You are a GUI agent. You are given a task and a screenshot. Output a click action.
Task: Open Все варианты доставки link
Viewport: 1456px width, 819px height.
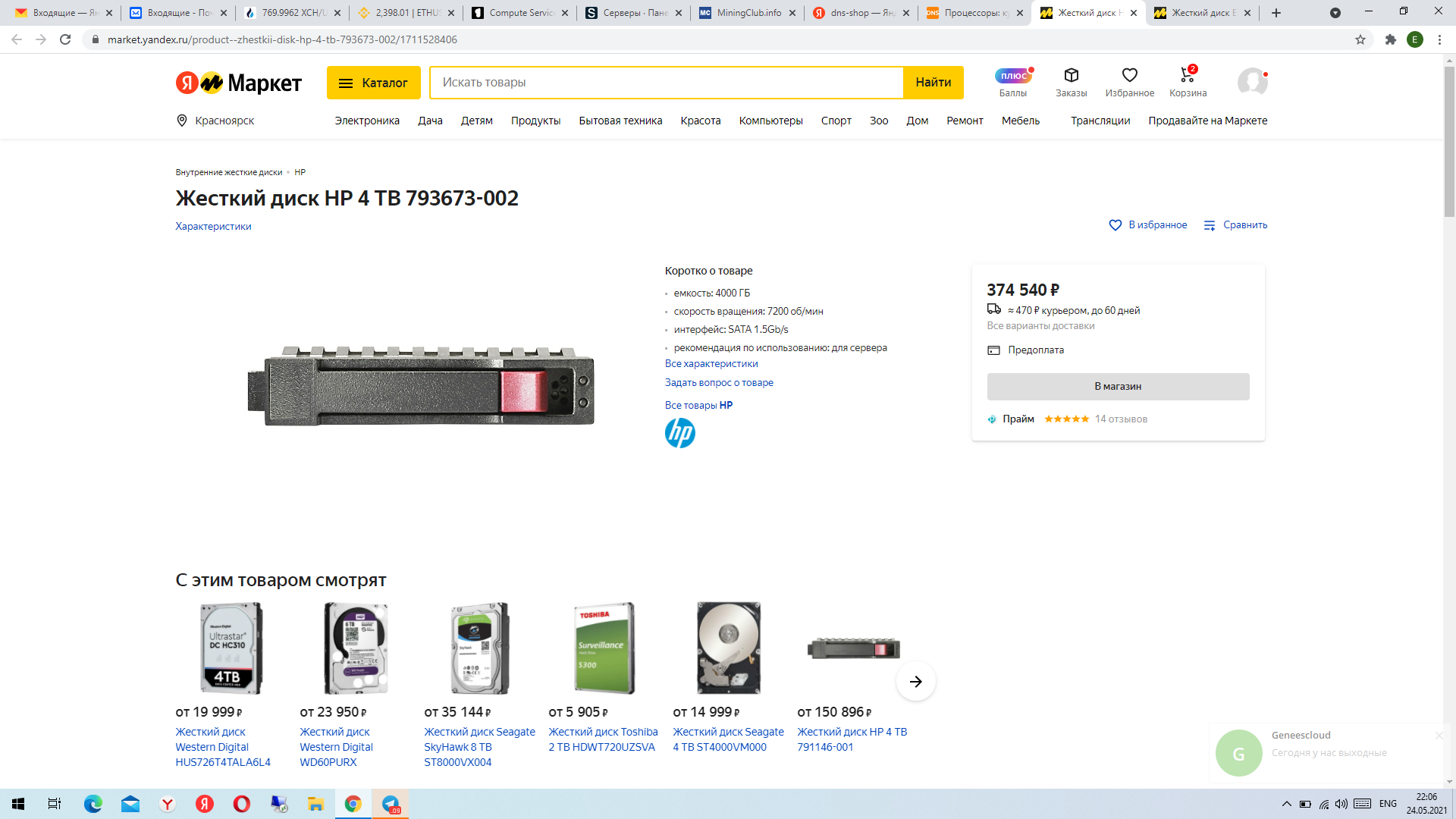click(1040, 326)
